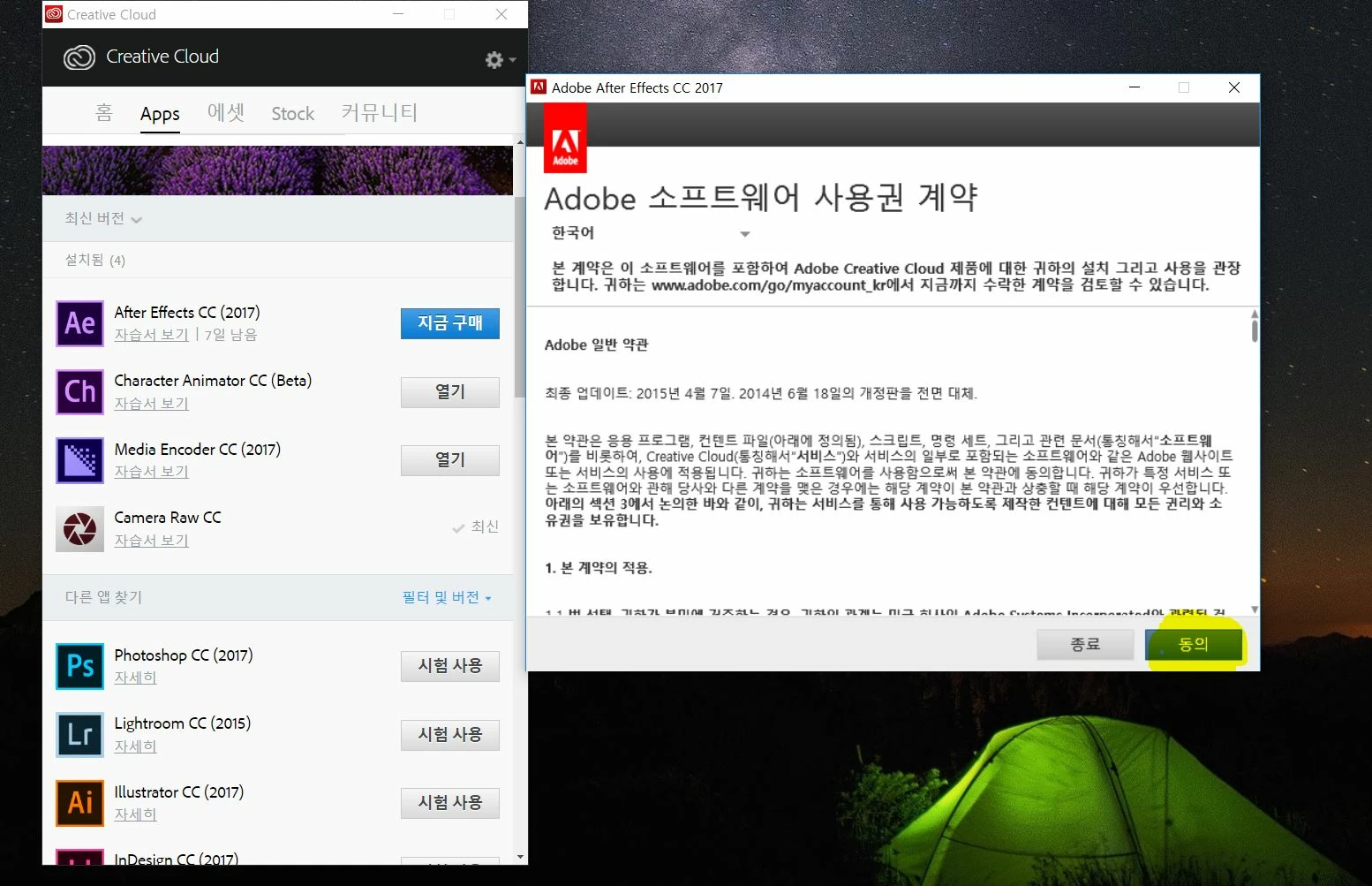Switch to the 커뮤니티 tab

pos(380,112)
